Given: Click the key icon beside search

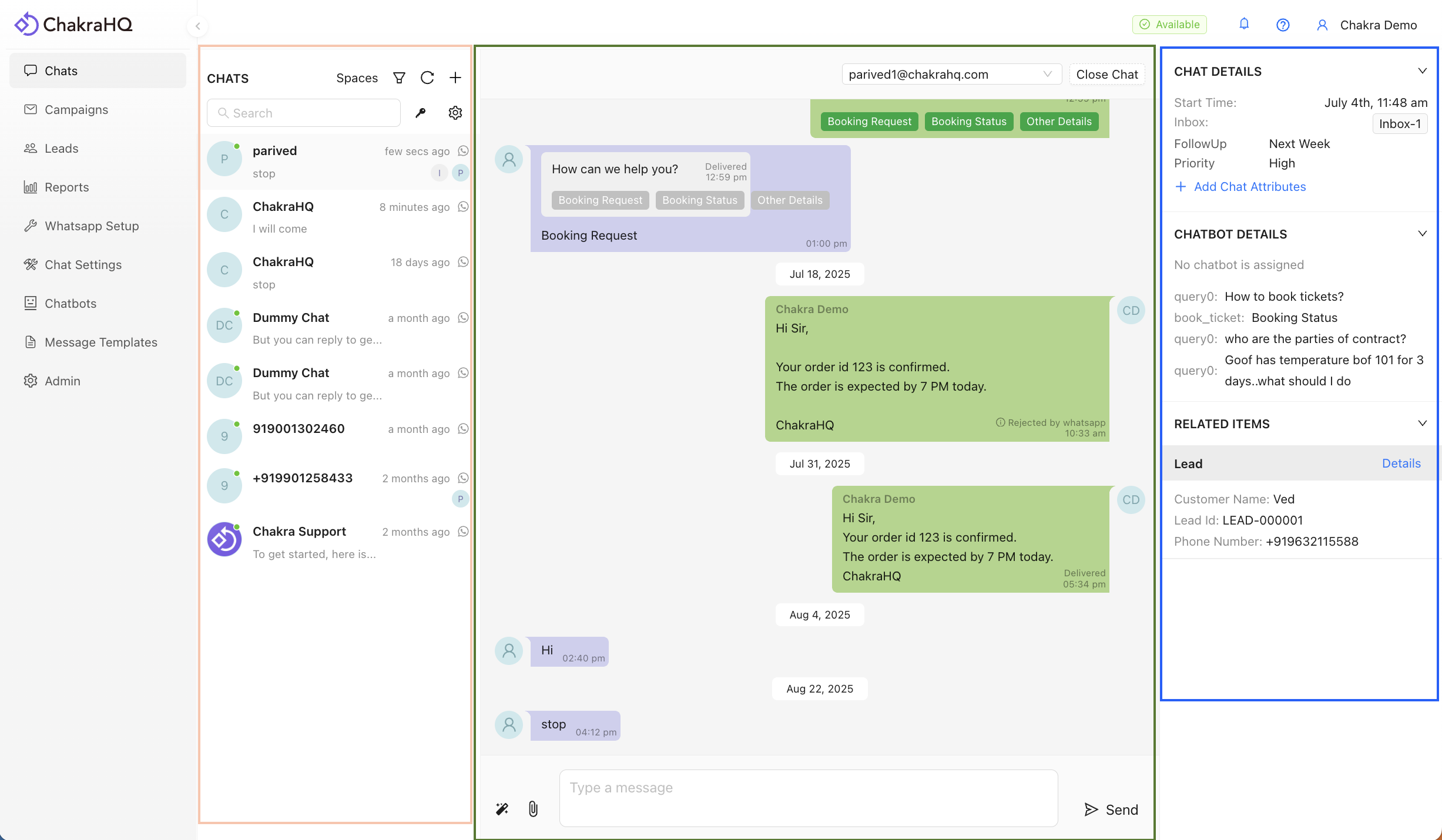Looking at the screenshot, I should (x=421, y=113).
